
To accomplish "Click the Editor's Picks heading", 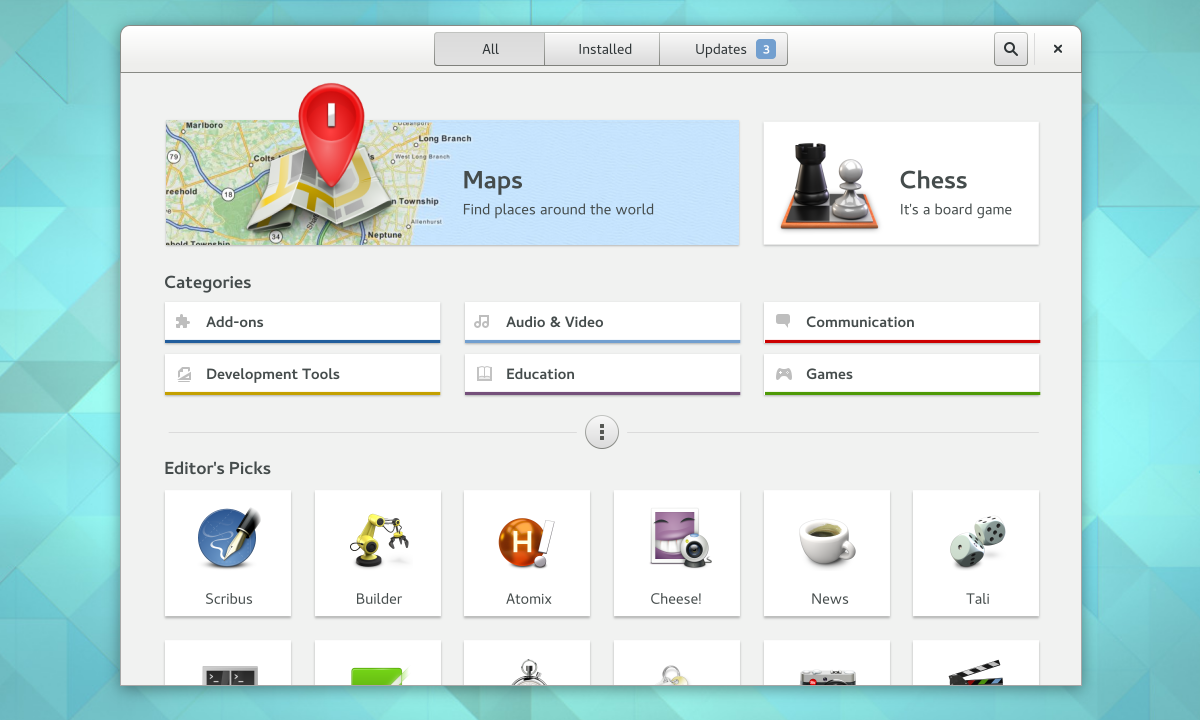I will [218, 468].
